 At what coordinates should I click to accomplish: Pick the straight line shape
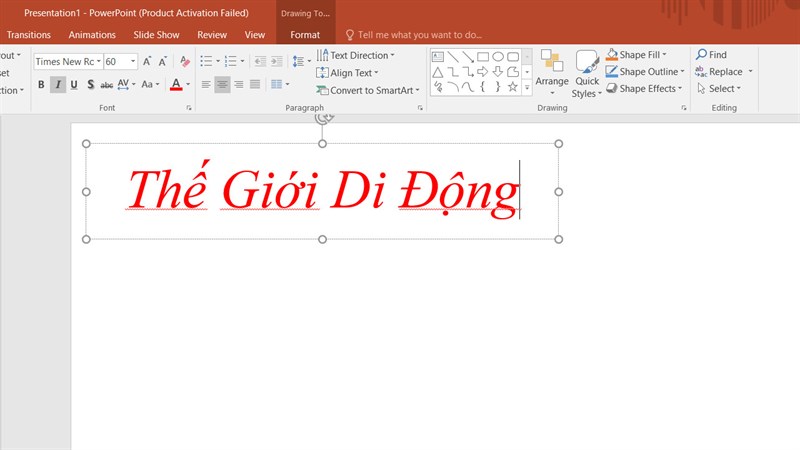coord(453,57)
